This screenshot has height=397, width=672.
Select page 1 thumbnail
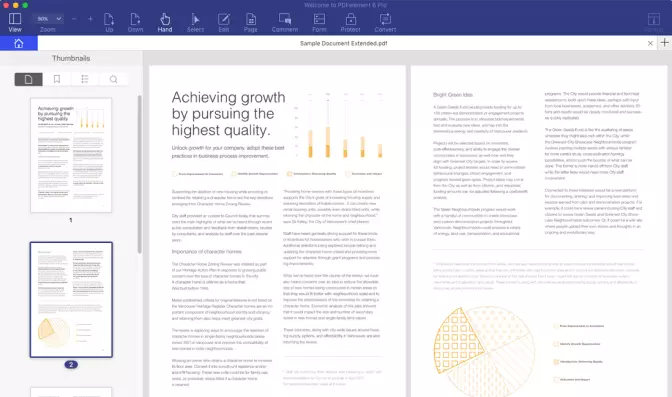click(x=71, y=155)
